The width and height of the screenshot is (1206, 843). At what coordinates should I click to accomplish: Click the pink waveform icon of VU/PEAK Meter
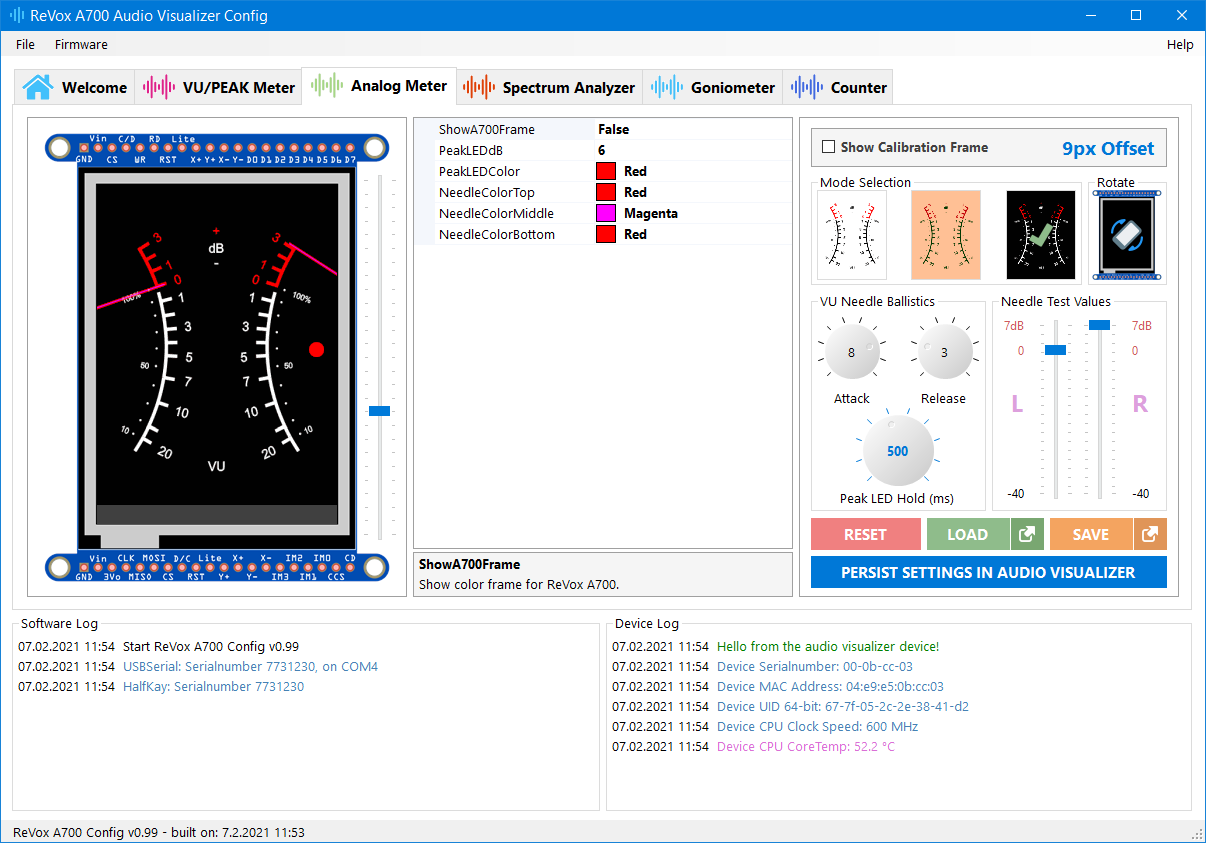click(x=159, y=87)
